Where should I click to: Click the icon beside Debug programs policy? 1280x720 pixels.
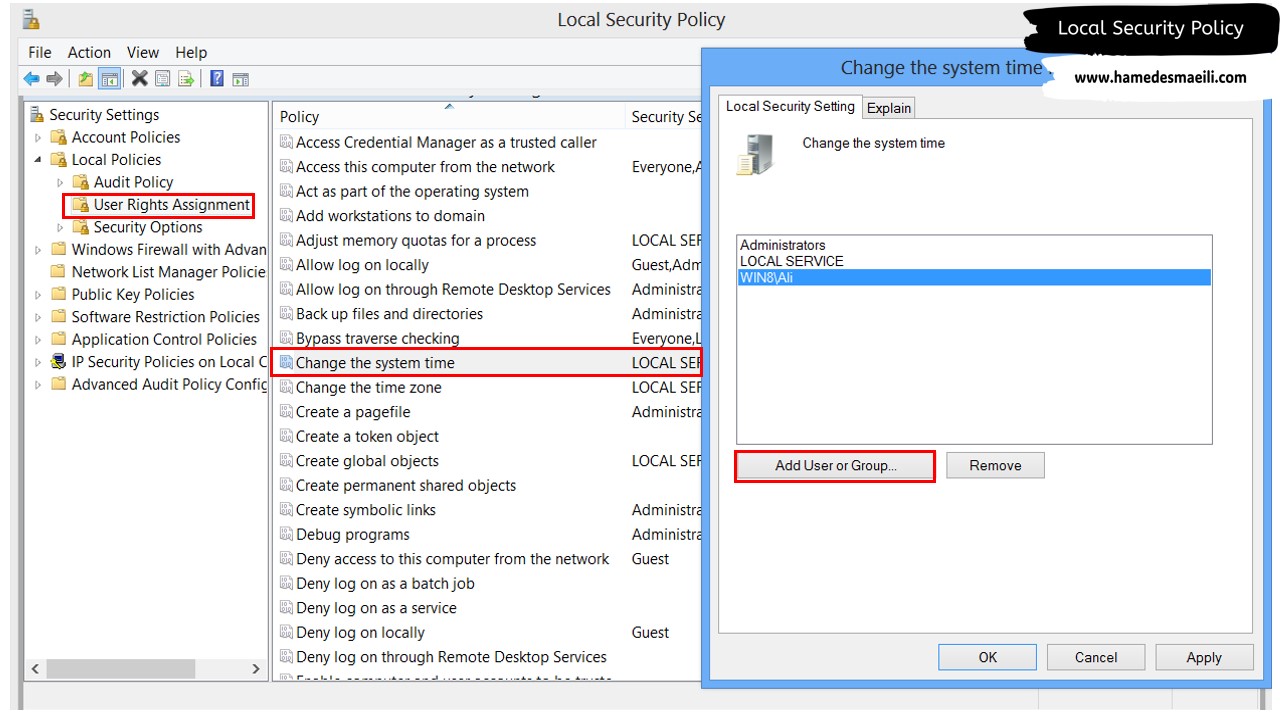[x=286, y=535]
